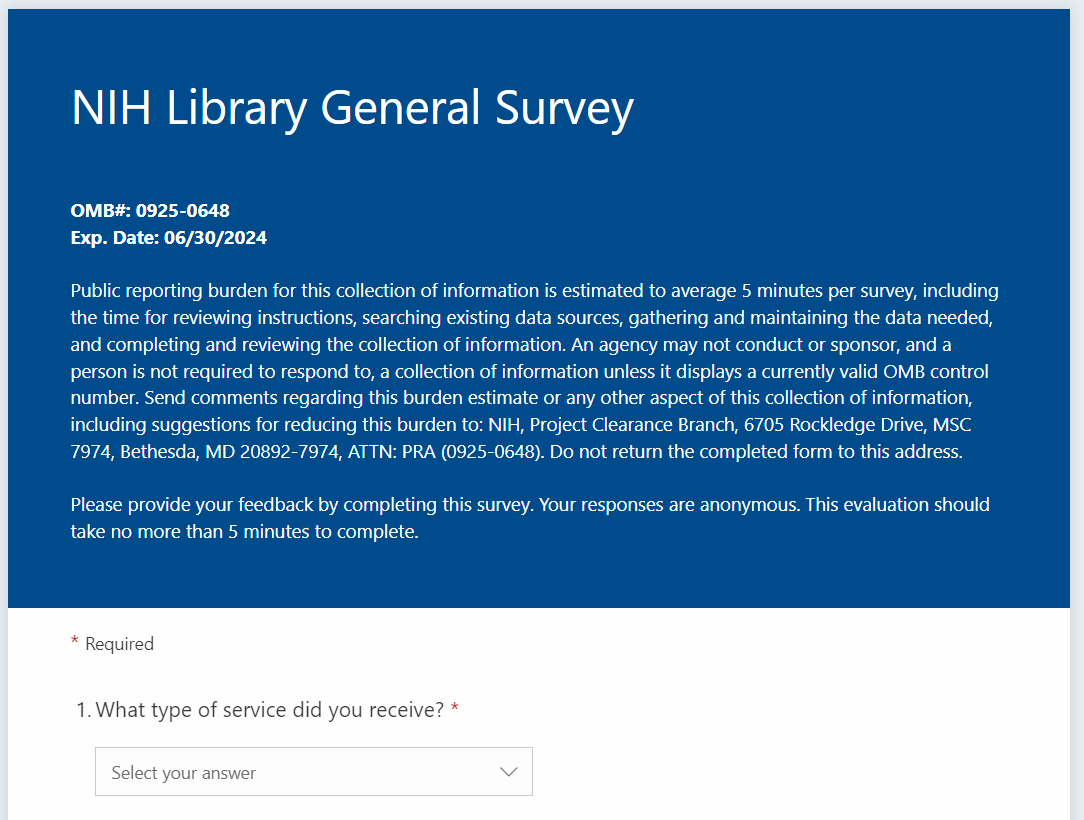
Task: Click the Exp. Date 06/30/2024 line
Action: [168, 238]
